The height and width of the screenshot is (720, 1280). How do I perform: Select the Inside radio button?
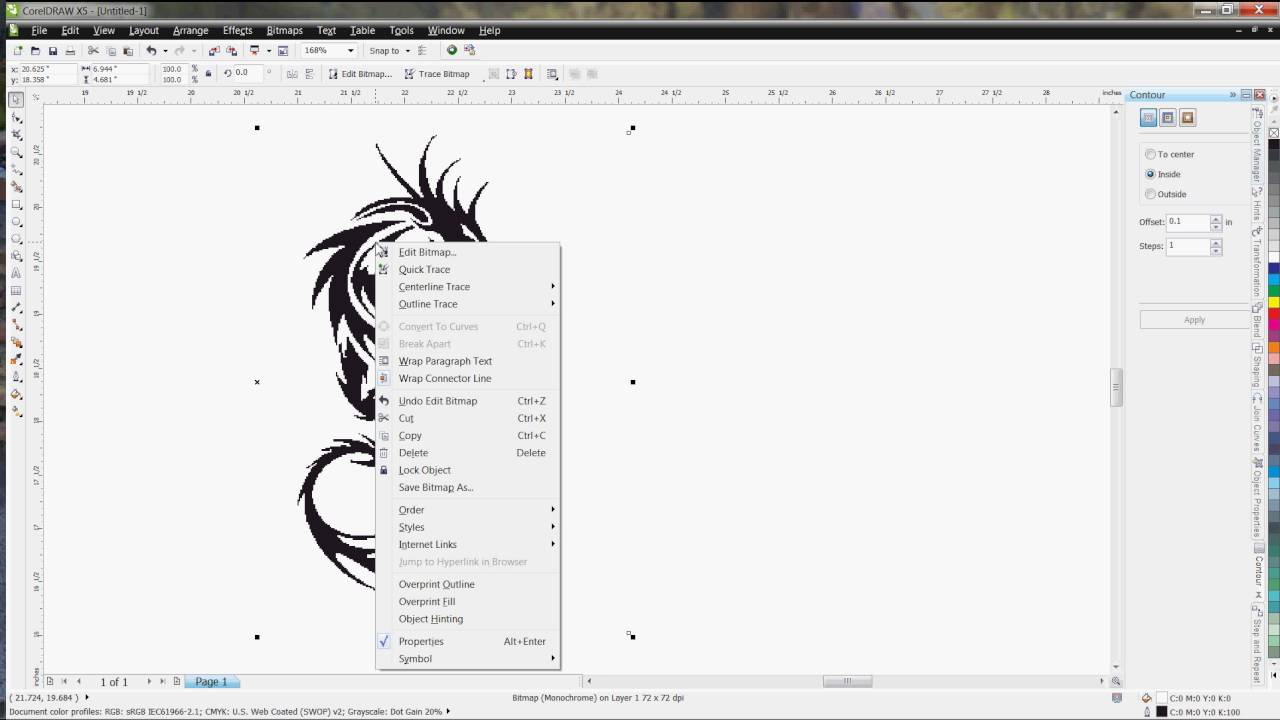tap(1150, 174)
